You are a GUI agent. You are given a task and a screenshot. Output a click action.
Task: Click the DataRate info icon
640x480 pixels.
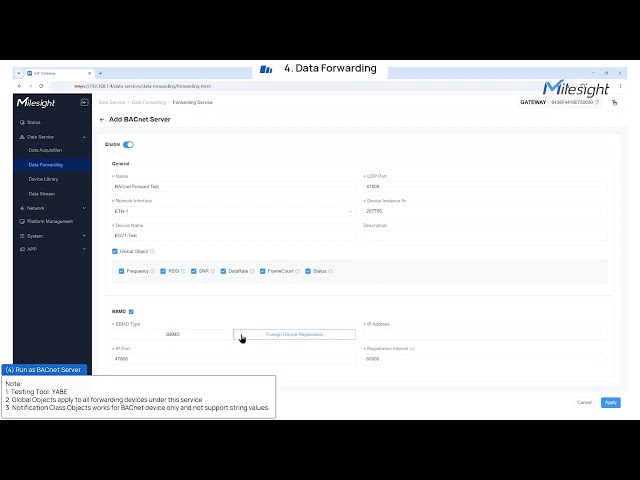click(x=252, y=271)
